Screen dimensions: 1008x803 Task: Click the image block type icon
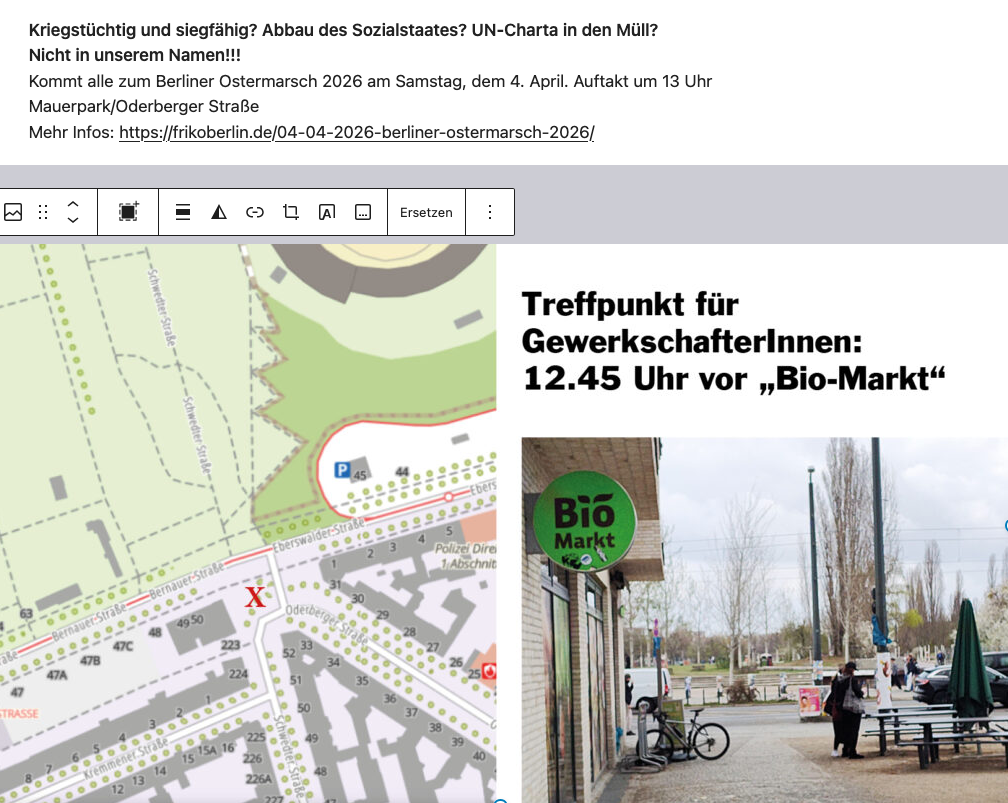pyautogui.click(x=13, y=212)
